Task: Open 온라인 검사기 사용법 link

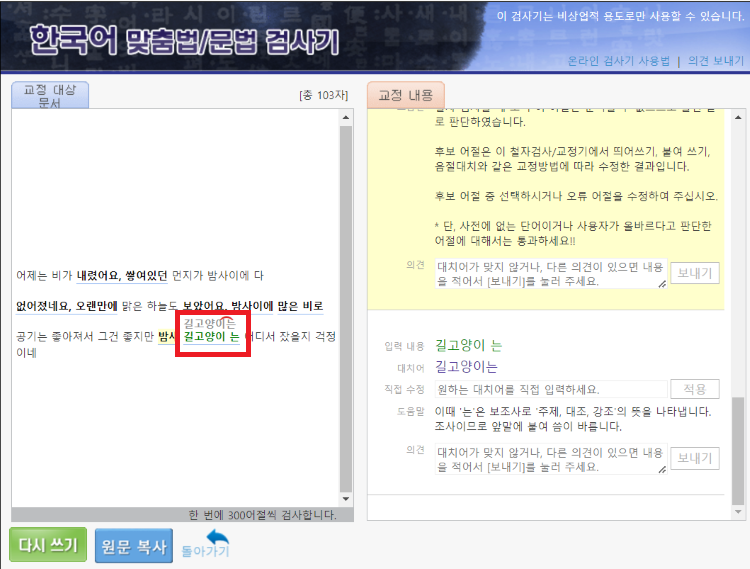Action: coord(618,61)
